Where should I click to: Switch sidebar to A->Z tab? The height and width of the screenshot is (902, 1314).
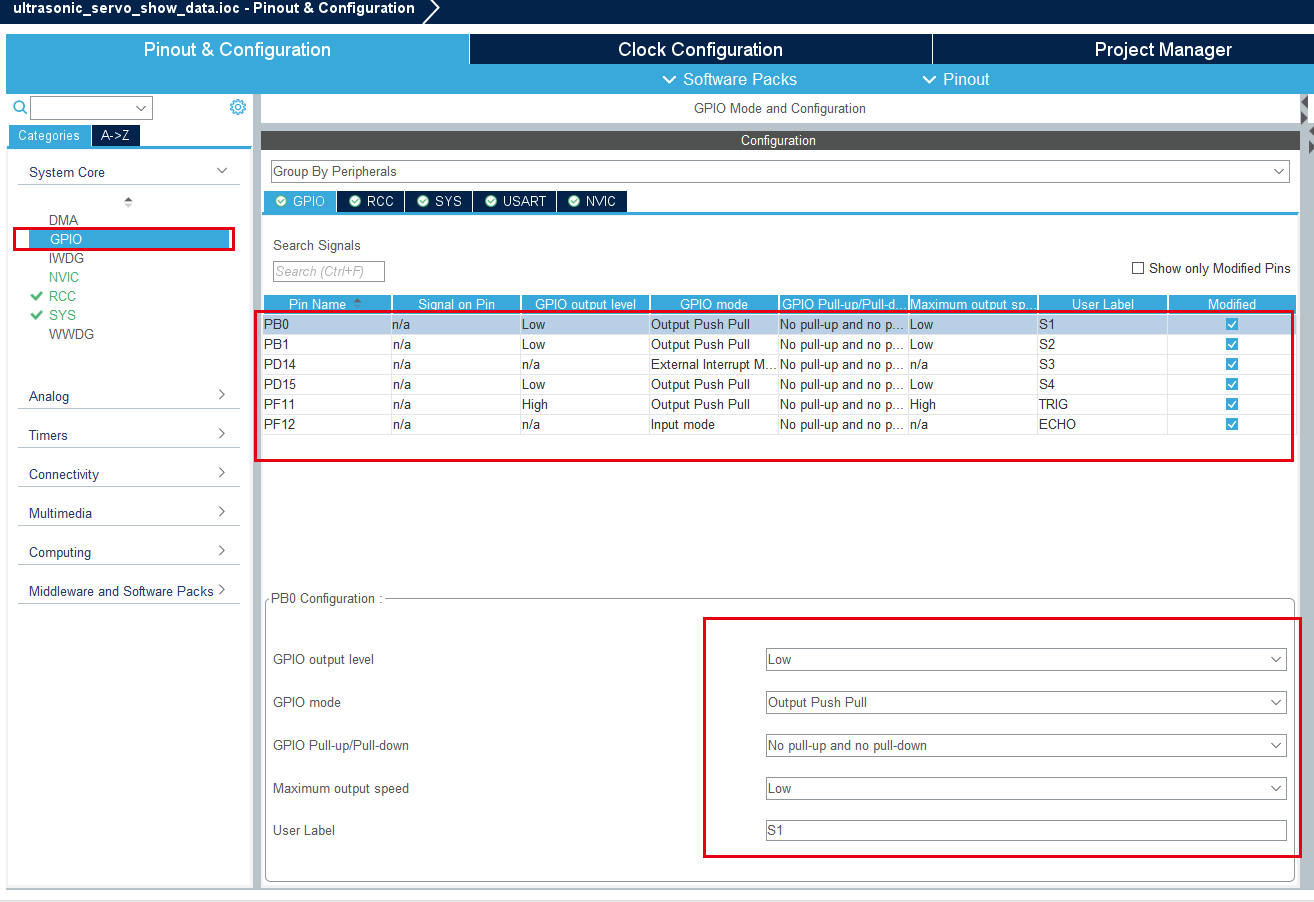[115, 136]
